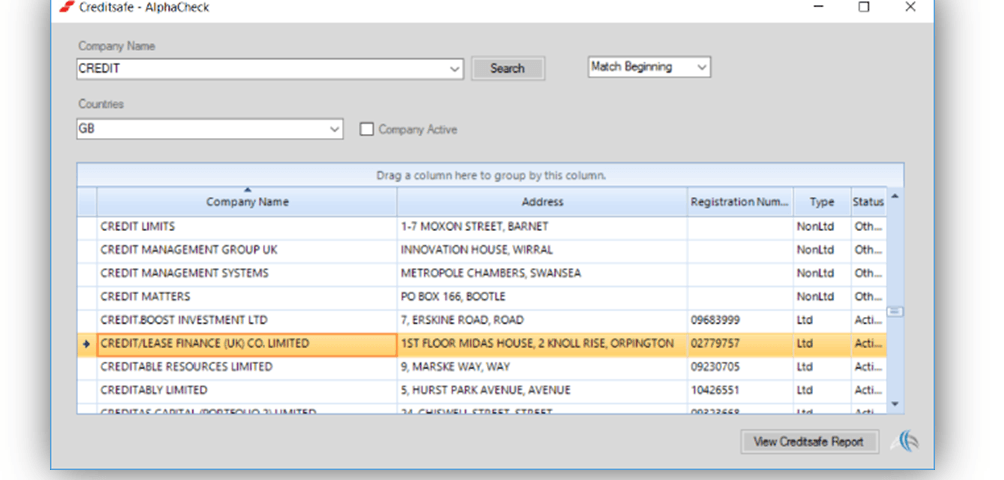The width and height of the screenshot is (1004, 480).
Task: Click address 1-7 MOXON STREET, BARNET
Action: pos(474,227)
